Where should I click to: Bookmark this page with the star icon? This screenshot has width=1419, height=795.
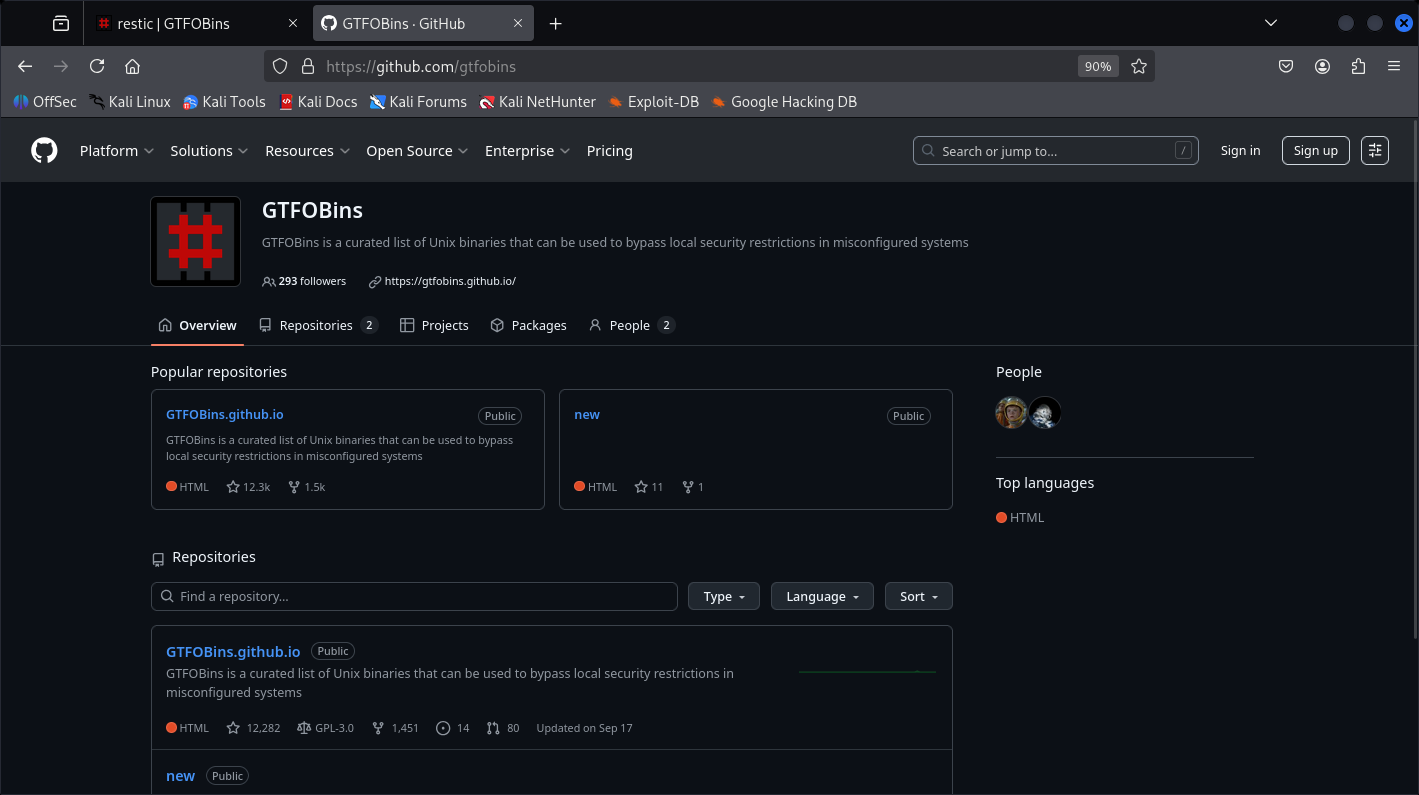coord(1138,66)
